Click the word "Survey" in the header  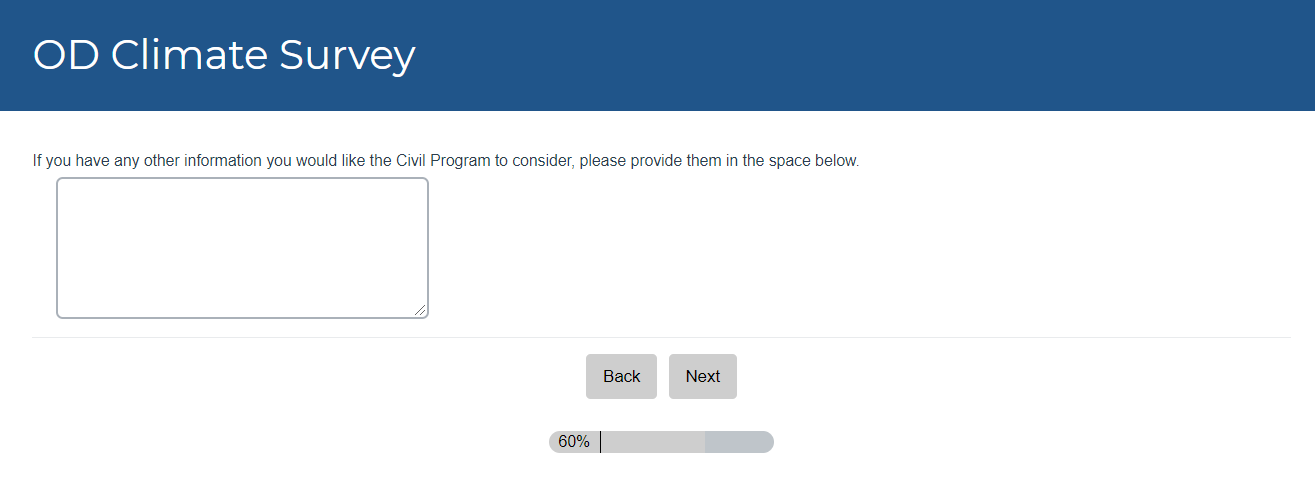point(347,56)
